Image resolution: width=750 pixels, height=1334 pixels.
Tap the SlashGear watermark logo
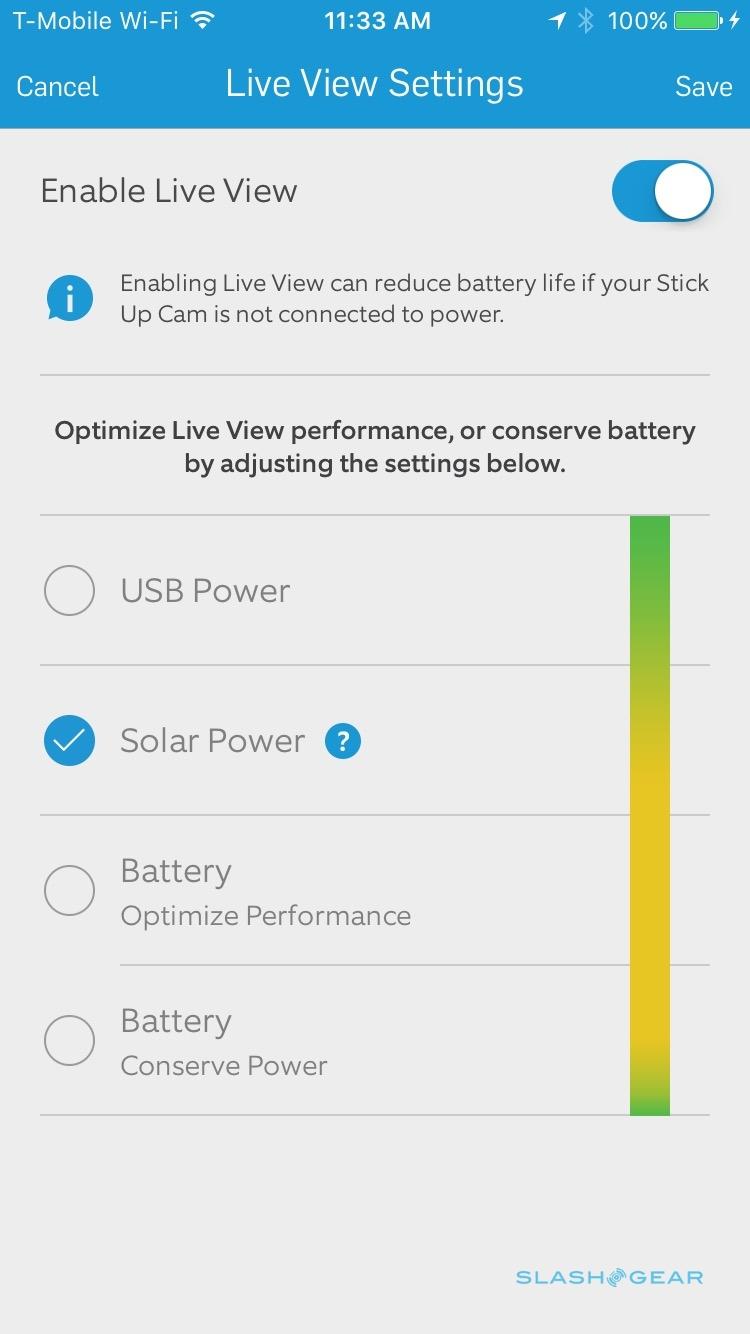[x=609, y=1277]
